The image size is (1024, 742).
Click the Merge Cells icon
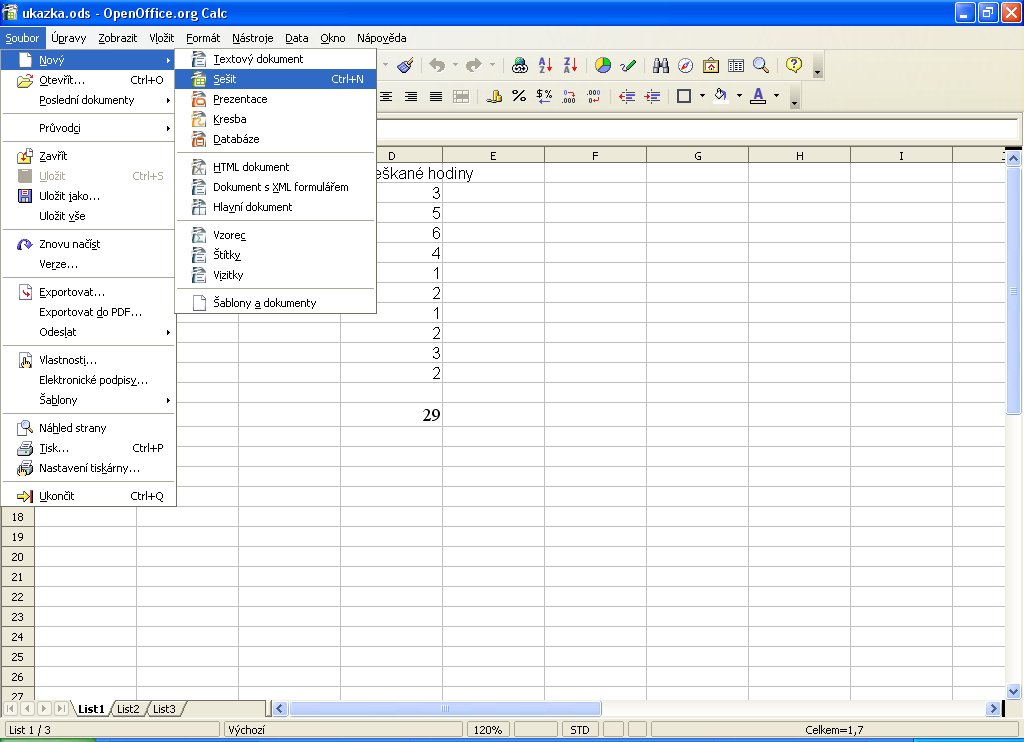point(461,97)
